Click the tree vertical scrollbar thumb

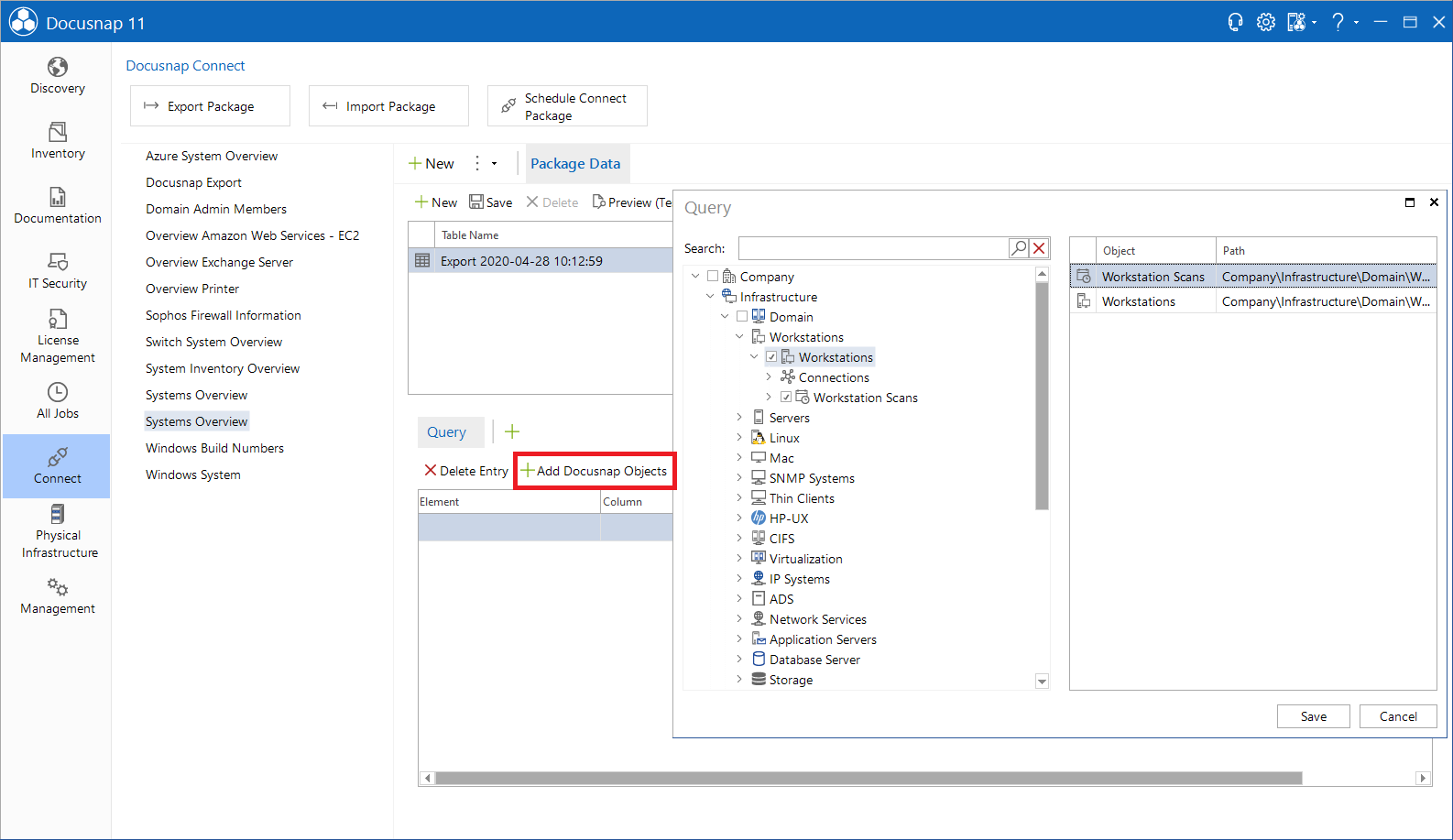point(1042,395)
